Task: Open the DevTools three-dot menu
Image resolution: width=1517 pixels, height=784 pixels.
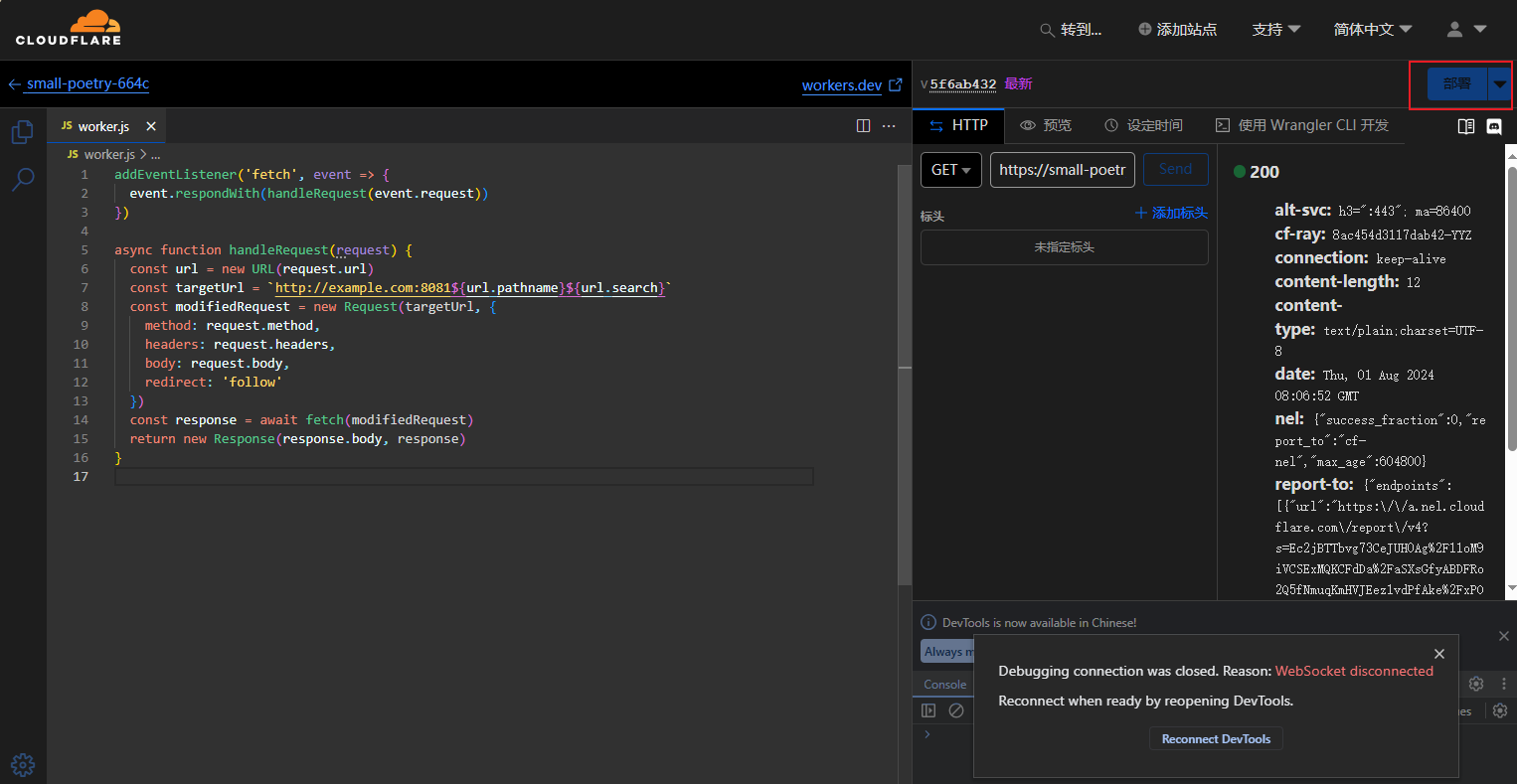Action: pos(1503,684)
